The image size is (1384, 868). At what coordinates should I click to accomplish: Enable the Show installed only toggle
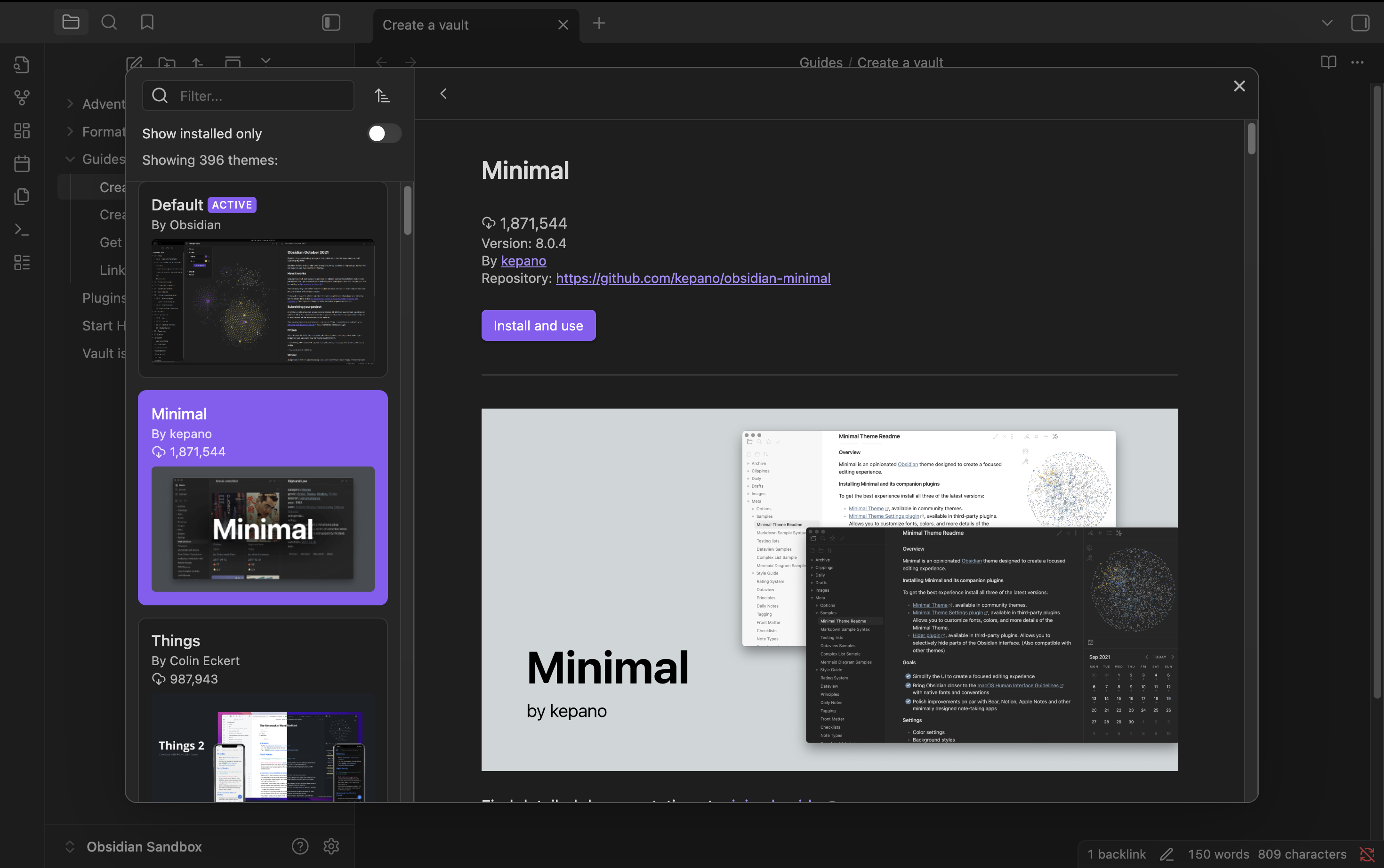click(x=384, y=133)
